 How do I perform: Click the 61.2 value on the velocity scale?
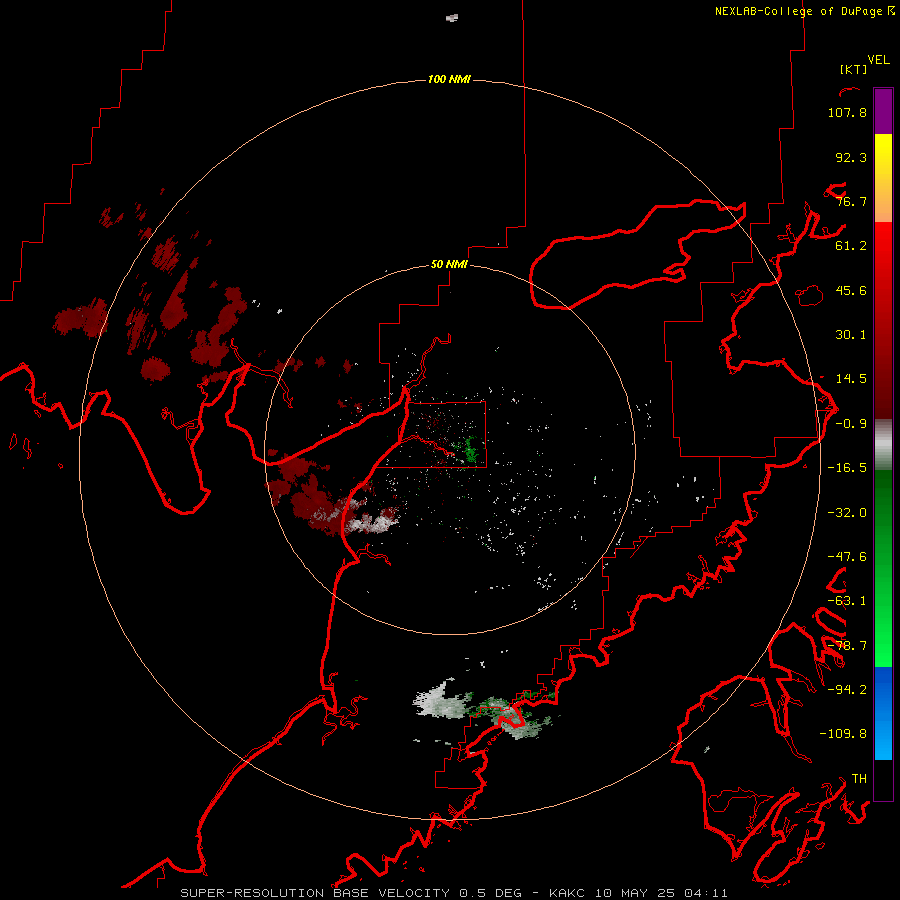point(851,246)
